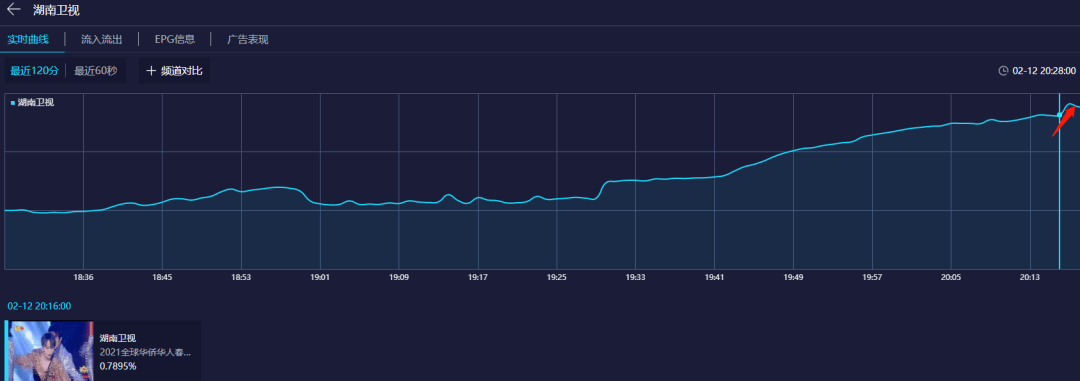1080x381 pixels.
Task: Switch to the 最近60秒 time range
Action: click(x=96, y=71)
